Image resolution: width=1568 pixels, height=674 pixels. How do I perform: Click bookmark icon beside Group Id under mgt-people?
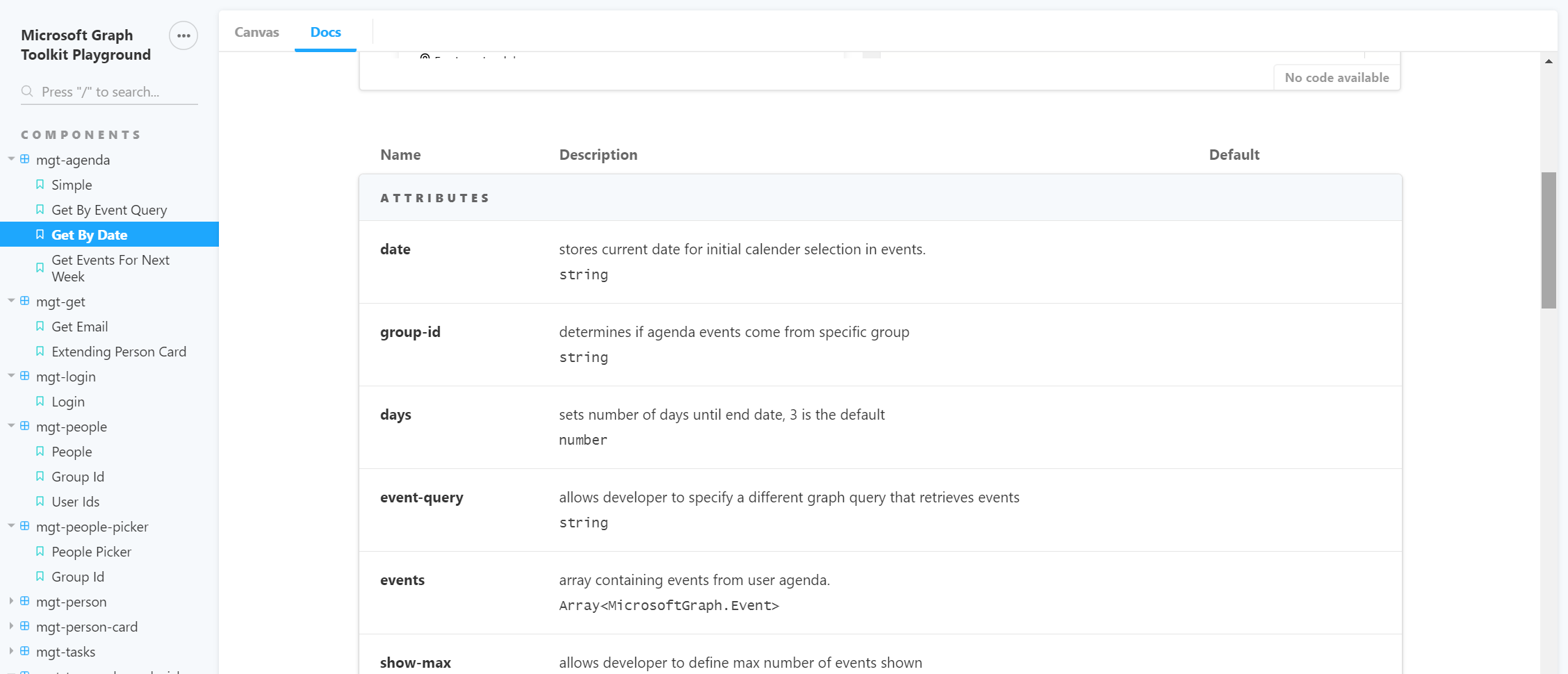[40, 476]
